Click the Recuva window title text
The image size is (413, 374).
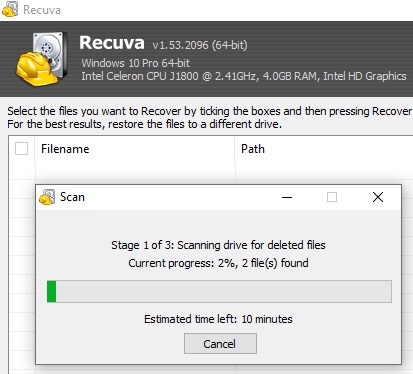42,10
